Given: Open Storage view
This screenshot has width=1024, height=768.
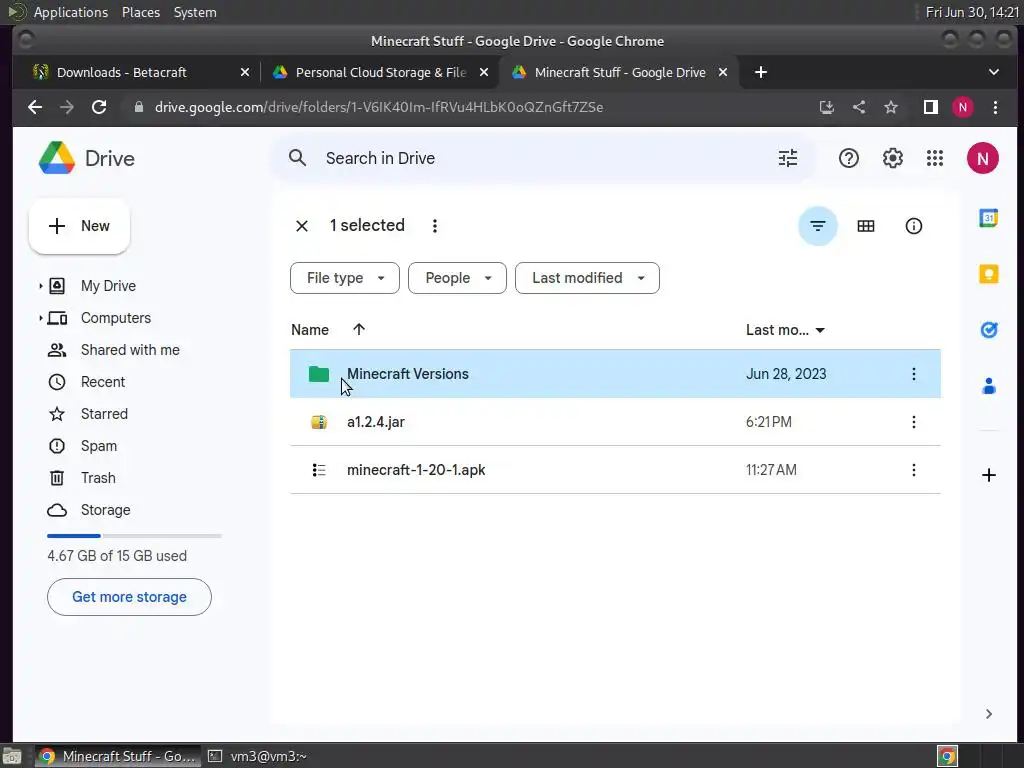Looking at the screenshot, I should [105, 510].
